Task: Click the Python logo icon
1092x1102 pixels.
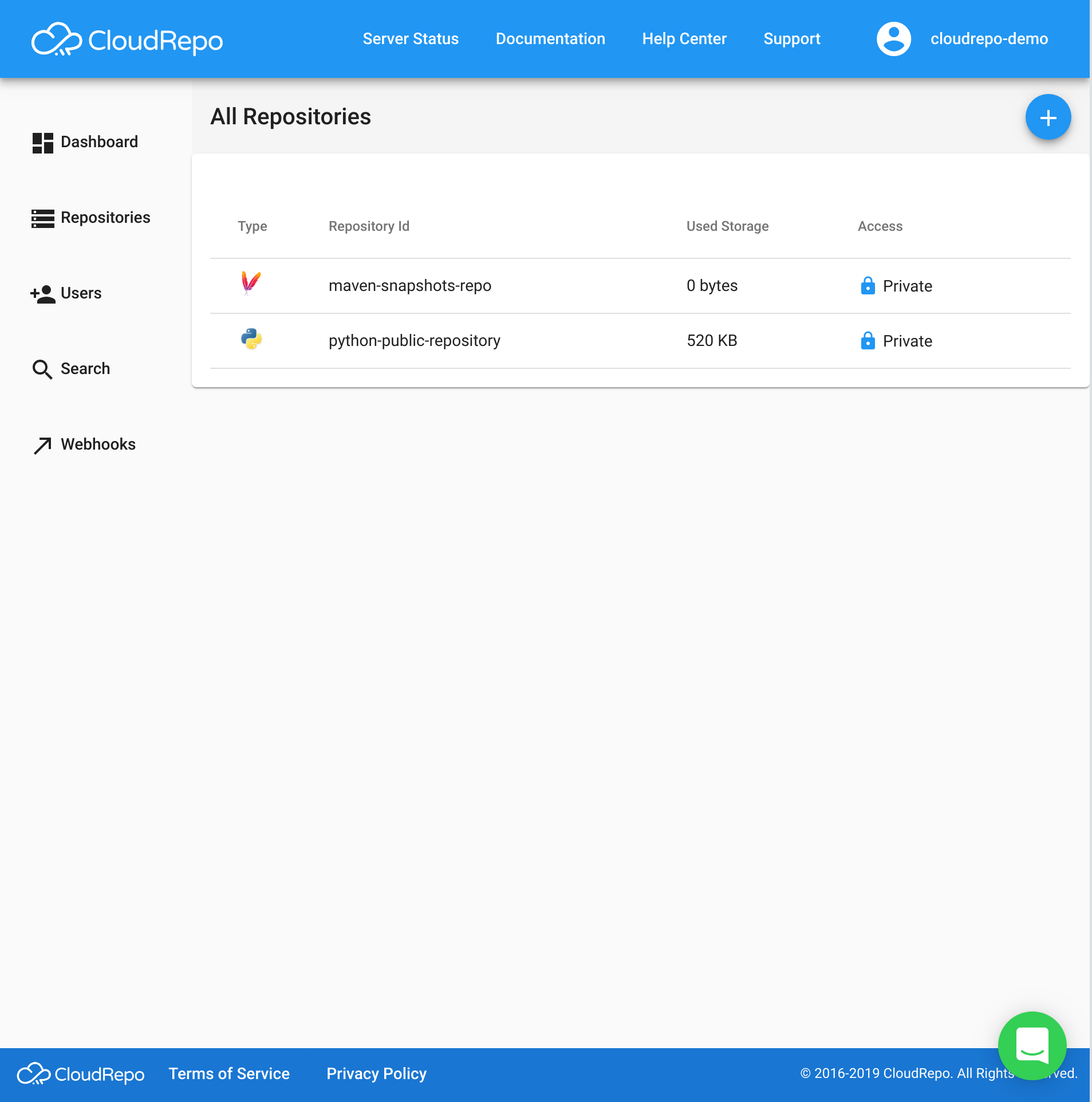Action: (x=251, y=339)
